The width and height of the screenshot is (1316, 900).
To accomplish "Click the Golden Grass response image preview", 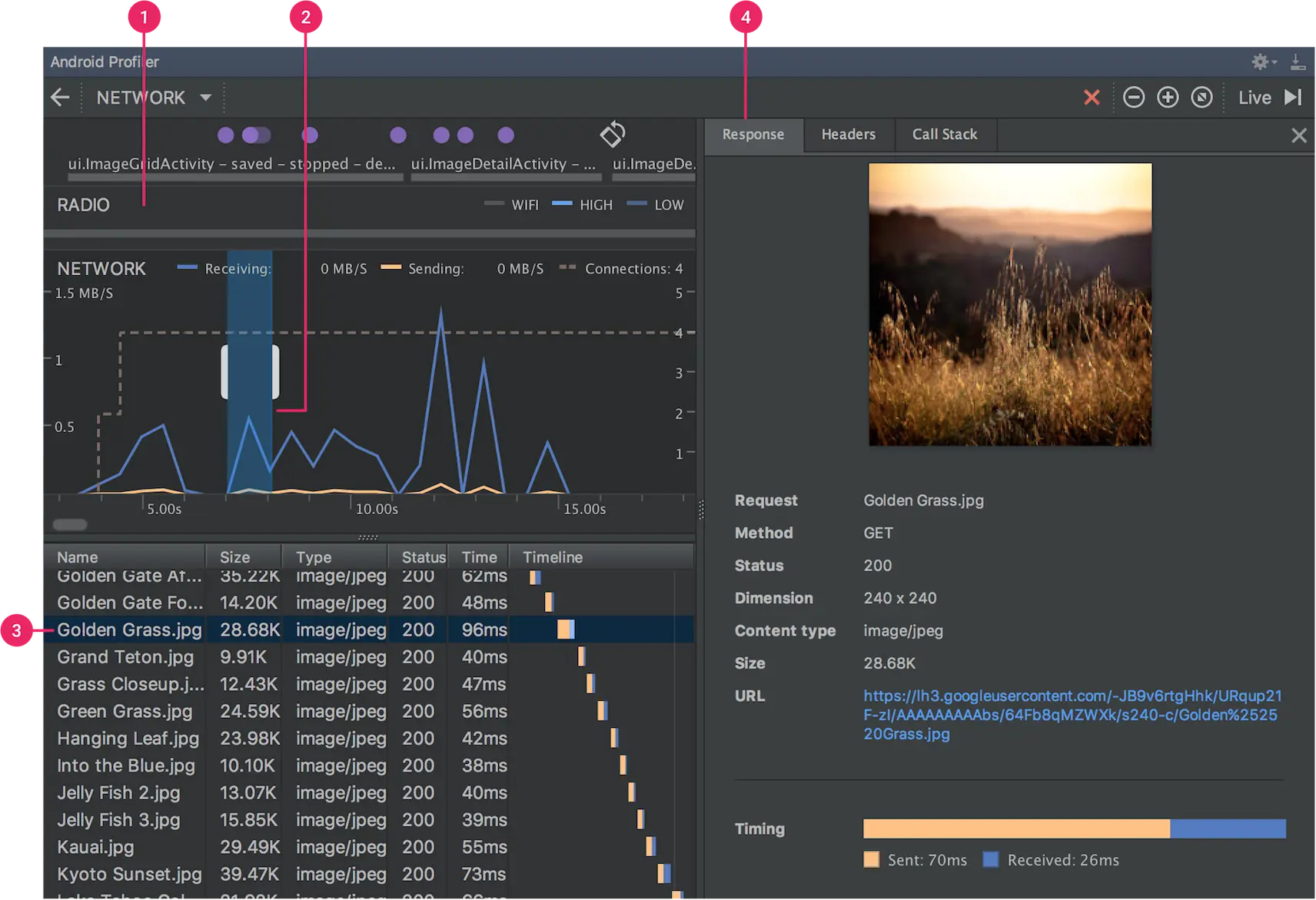I will coord(1009,304).
